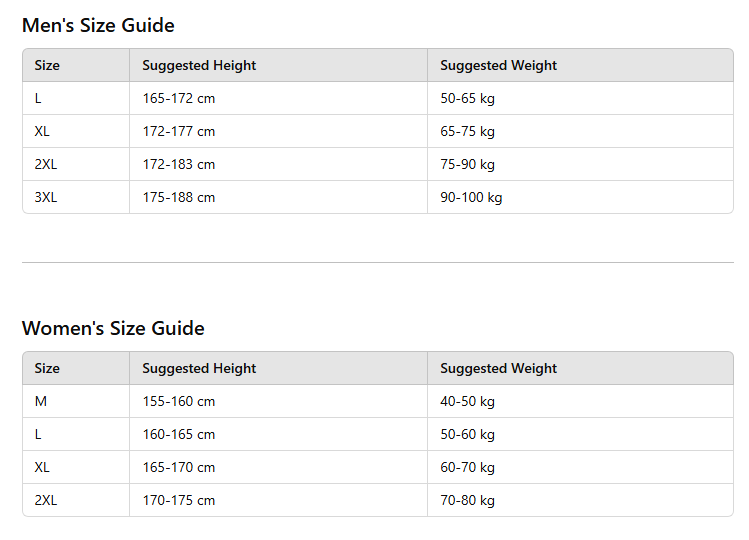Click the Women's Size Guide heading
This screenshot has height=540, width=749.
click(x=113, y=329)
